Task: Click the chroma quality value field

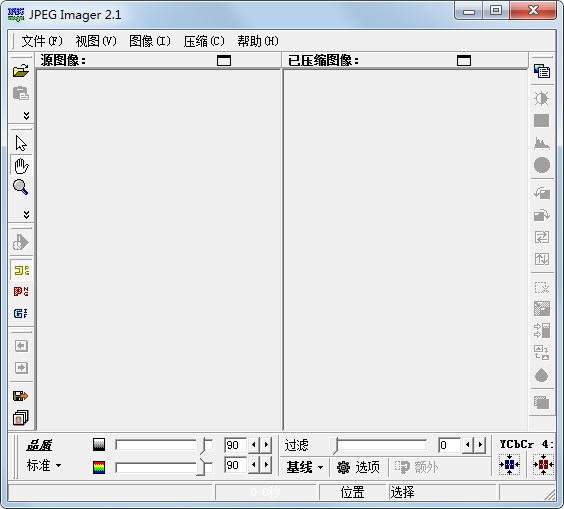Action: [235, 465]
